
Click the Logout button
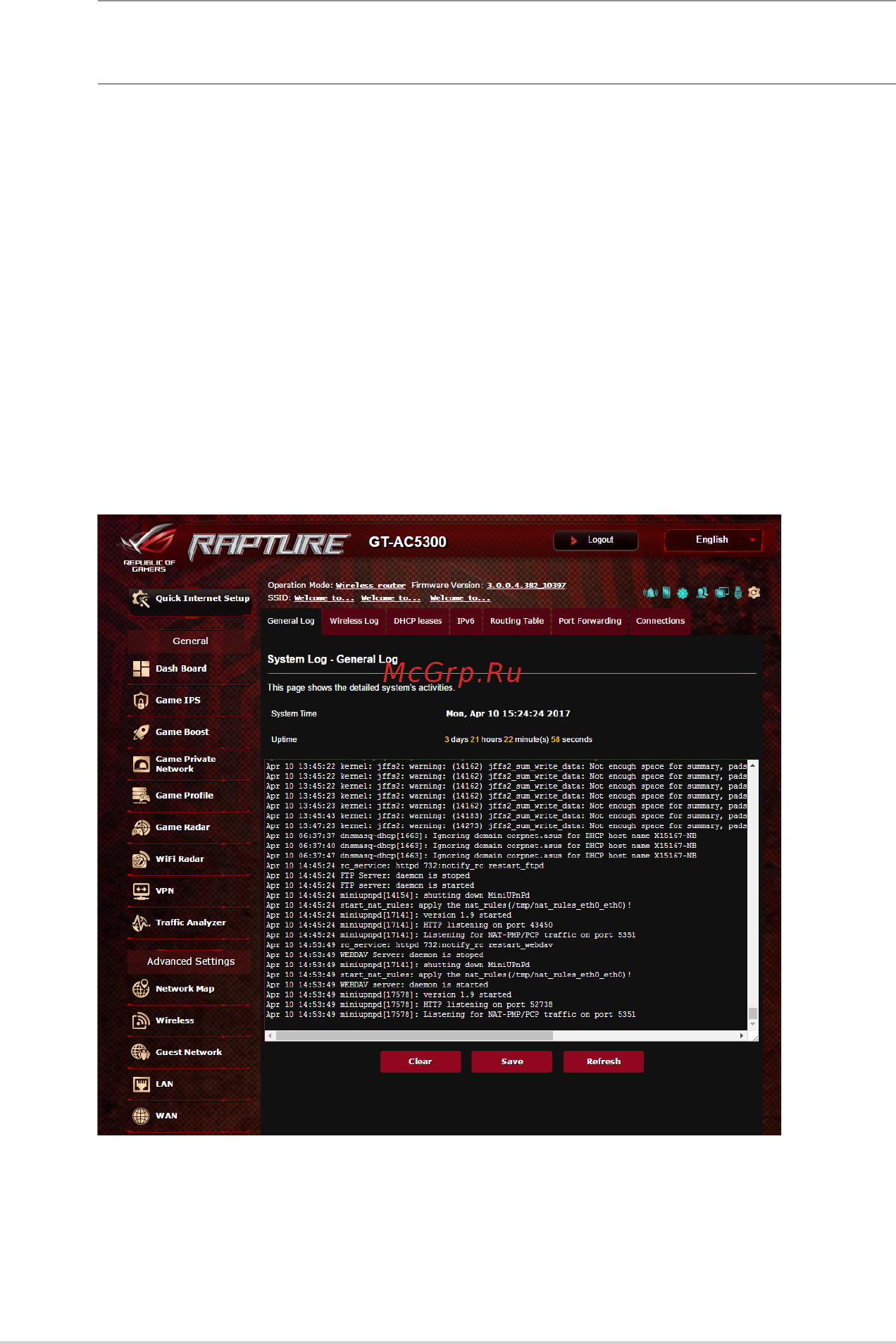tap(596, 541)
